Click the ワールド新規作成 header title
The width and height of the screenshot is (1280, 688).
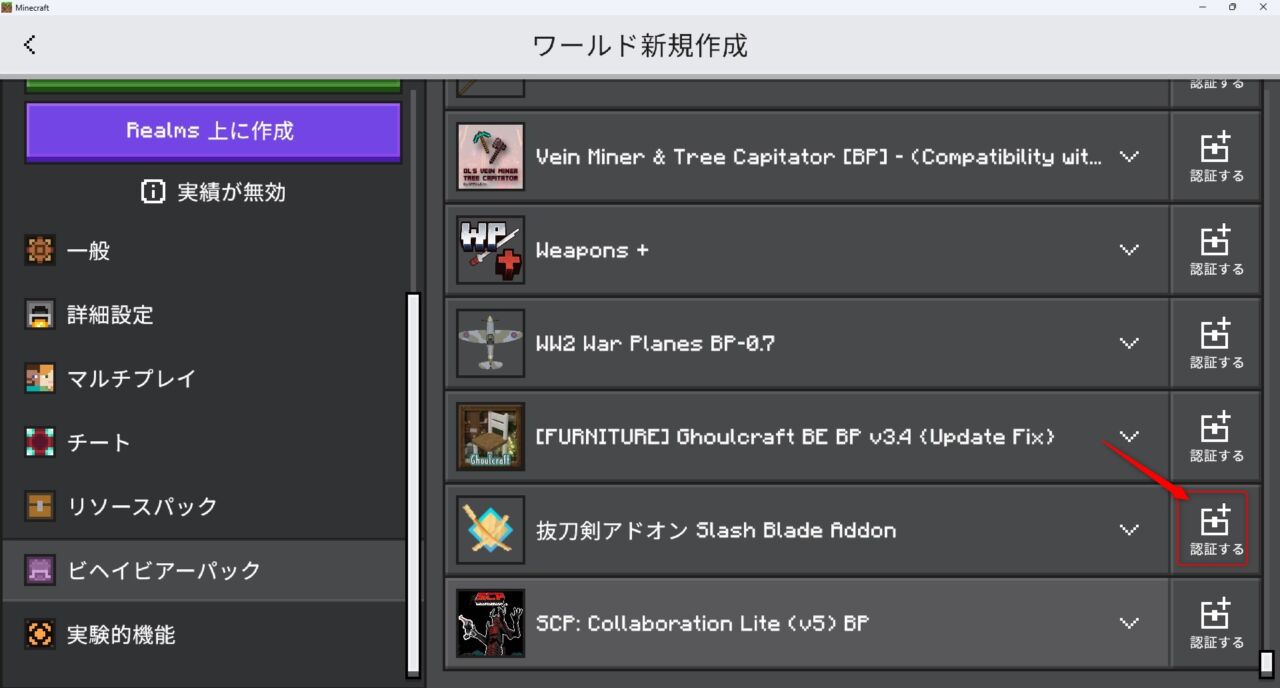640,45
